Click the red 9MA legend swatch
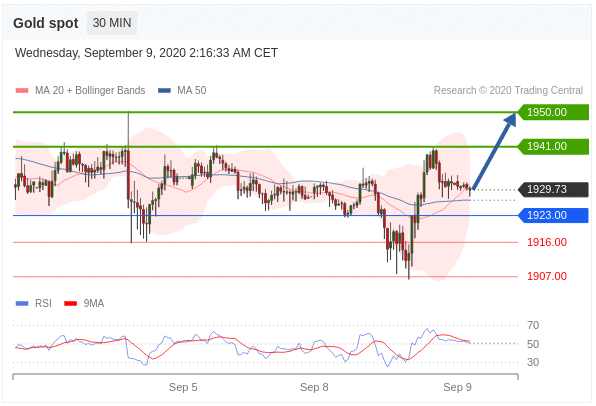 click(x=71, y=303)
